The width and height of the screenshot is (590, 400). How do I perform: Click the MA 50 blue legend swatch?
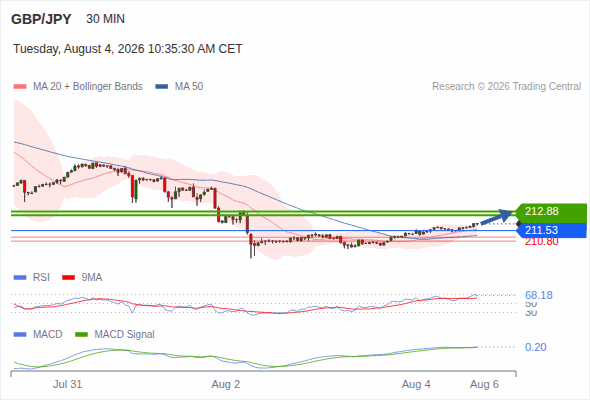point(161,87)
